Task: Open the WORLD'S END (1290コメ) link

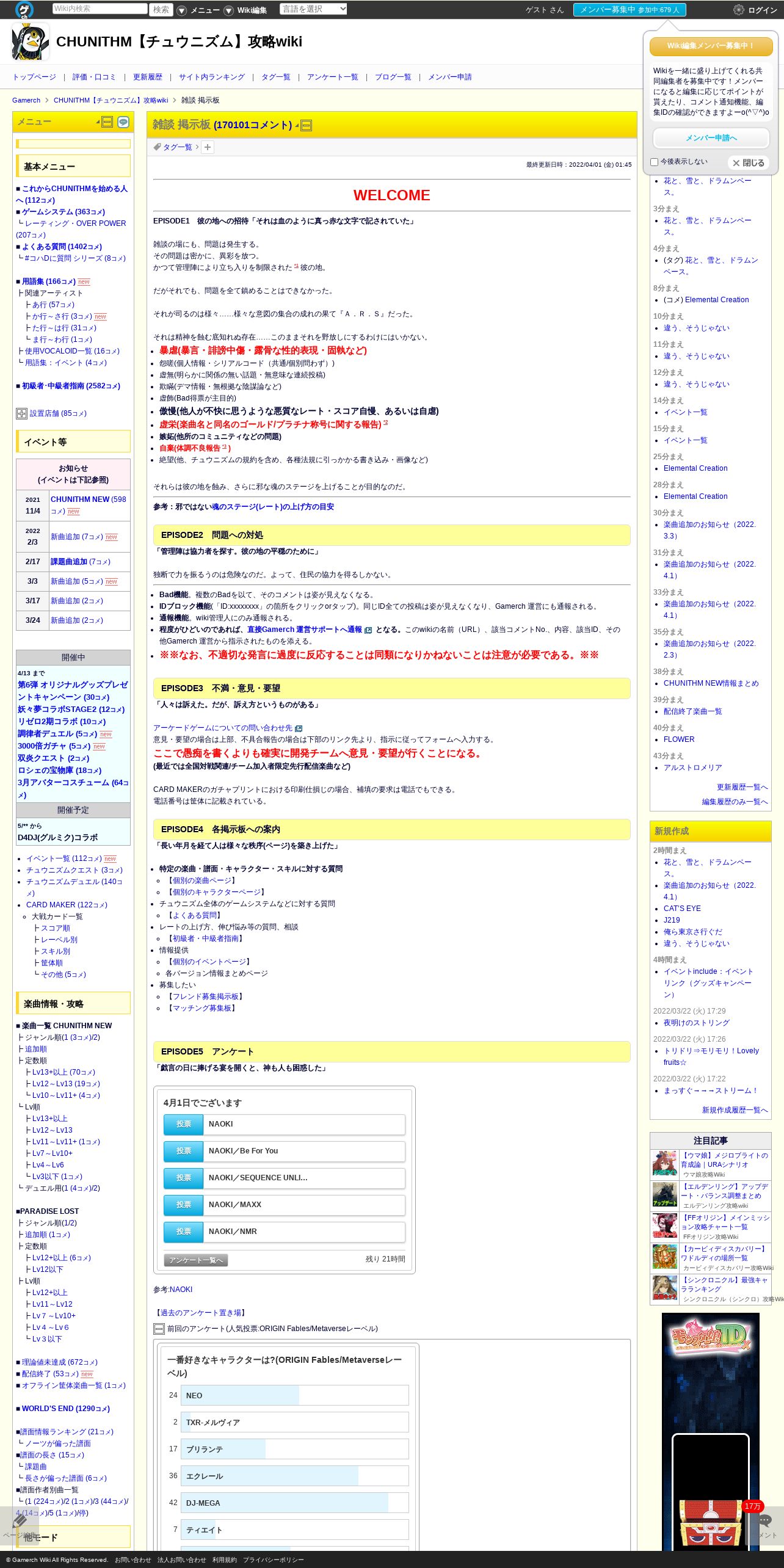Action: point(66,1409)
